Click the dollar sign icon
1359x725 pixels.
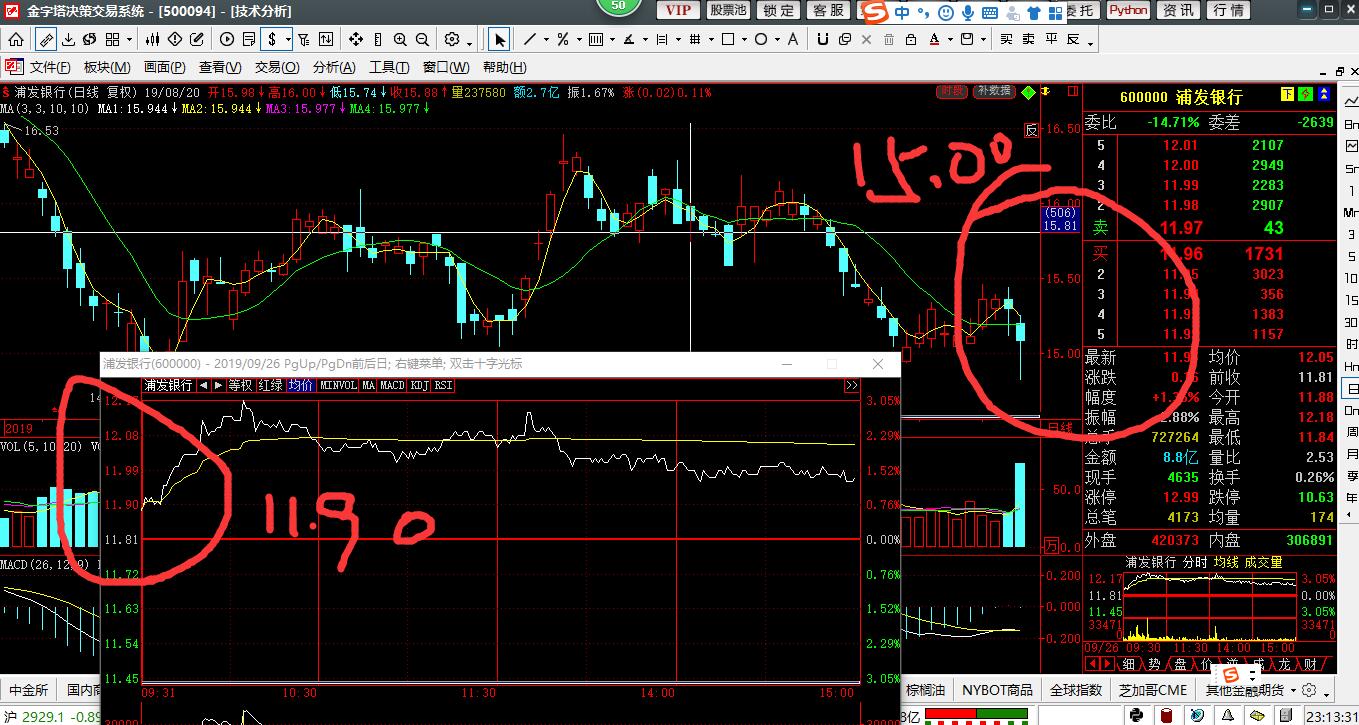[272, 39]
